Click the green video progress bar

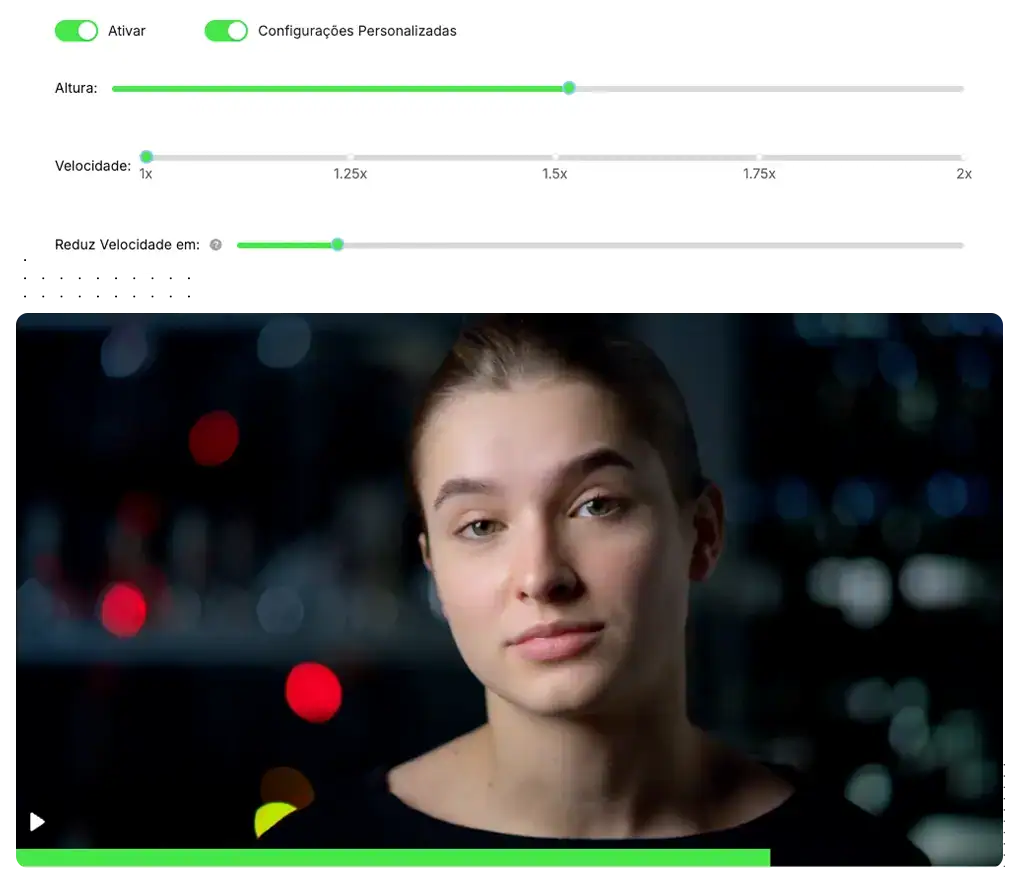click(x=393, y=858)
